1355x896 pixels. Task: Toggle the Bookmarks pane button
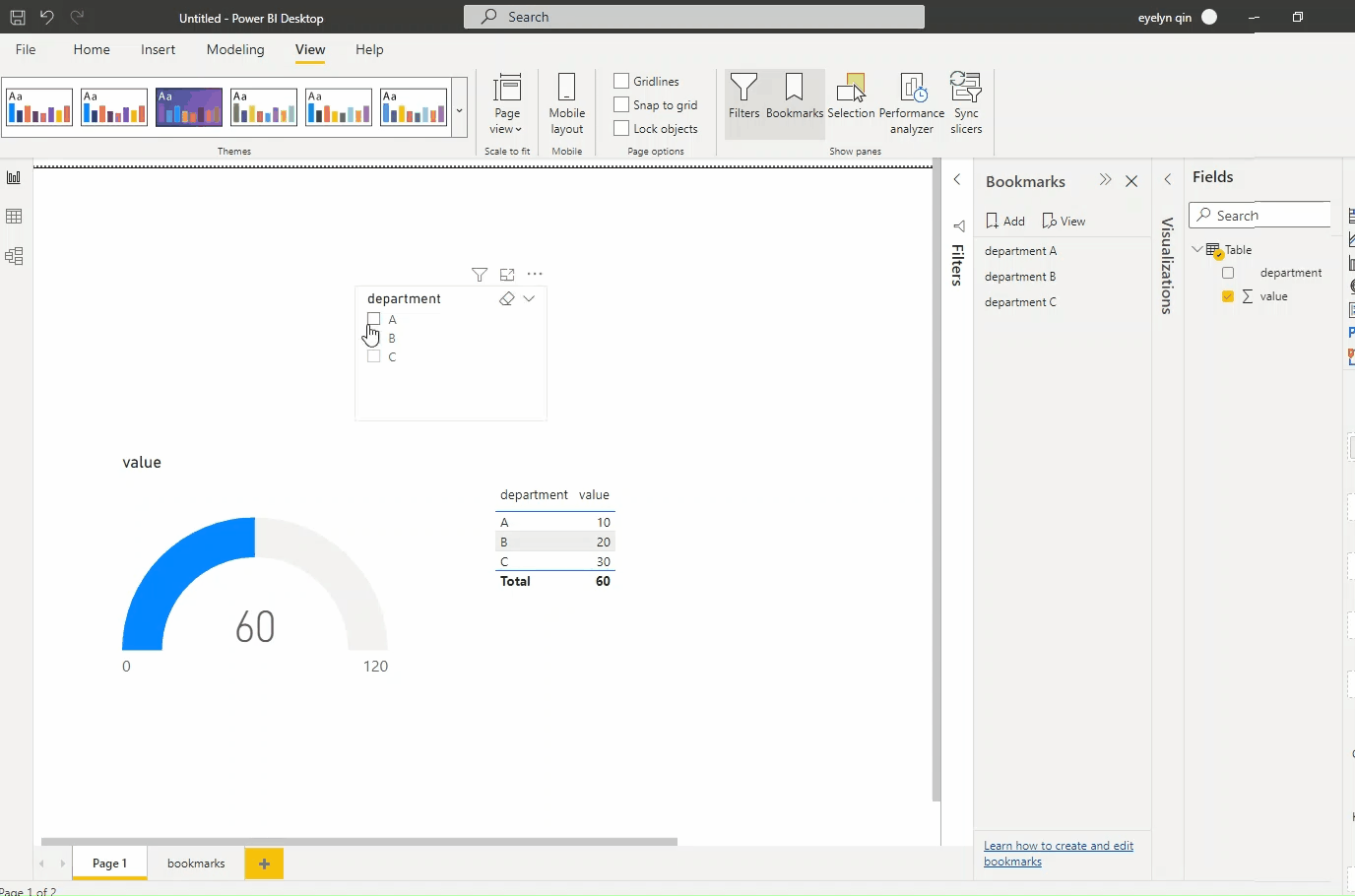pos(795,96)
